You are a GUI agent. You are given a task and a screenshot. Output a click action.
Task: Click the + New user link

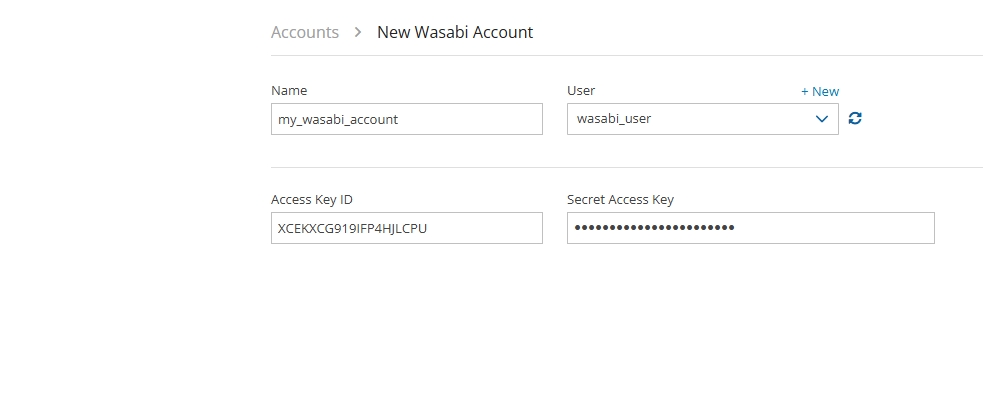coord(820,91)
